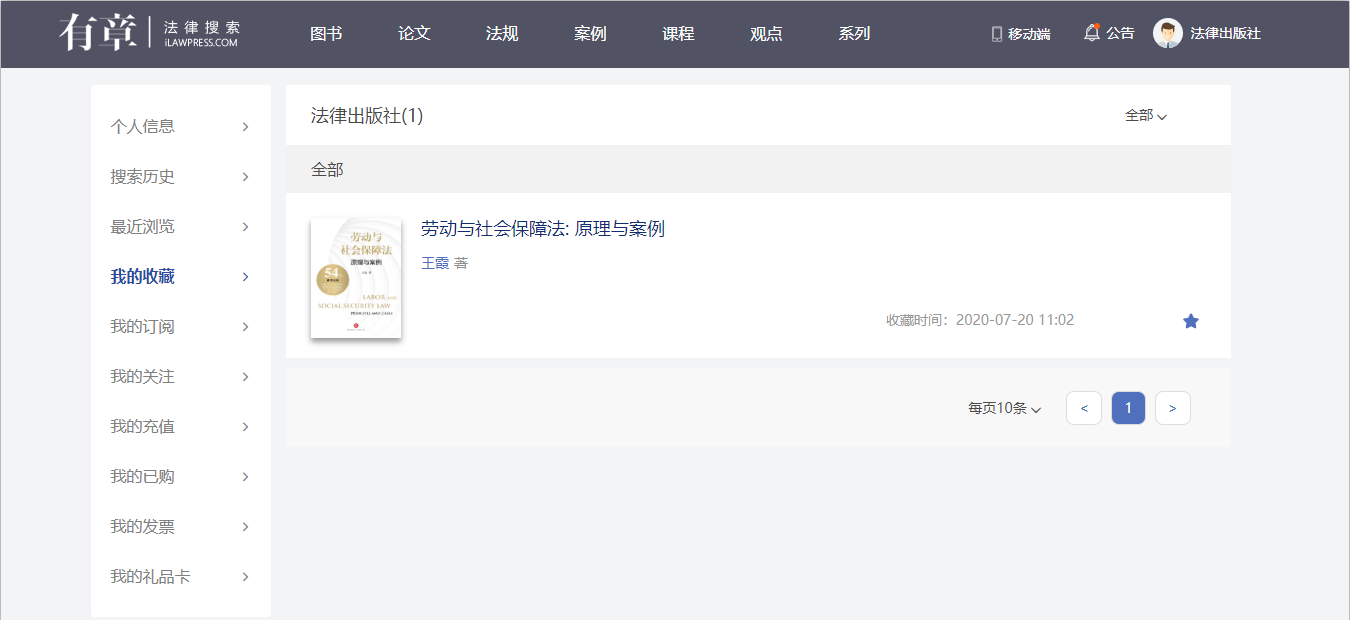Click the book cover thumbnail
Image resolution: width=1350 pixels, height=620 pixels.
pyautogui.click(x=356, y=278)
